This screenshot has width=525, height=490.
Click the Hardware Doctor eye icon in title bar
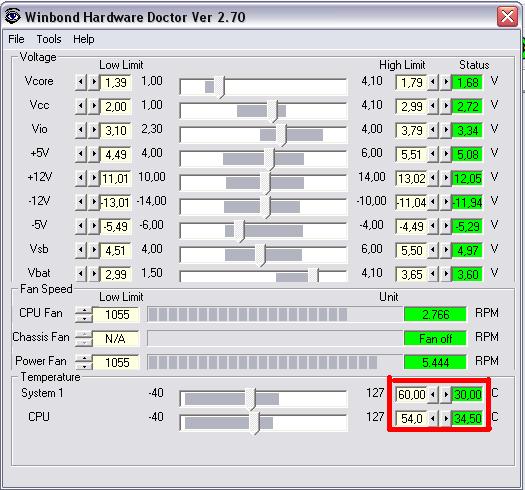(x=12, y=16)
